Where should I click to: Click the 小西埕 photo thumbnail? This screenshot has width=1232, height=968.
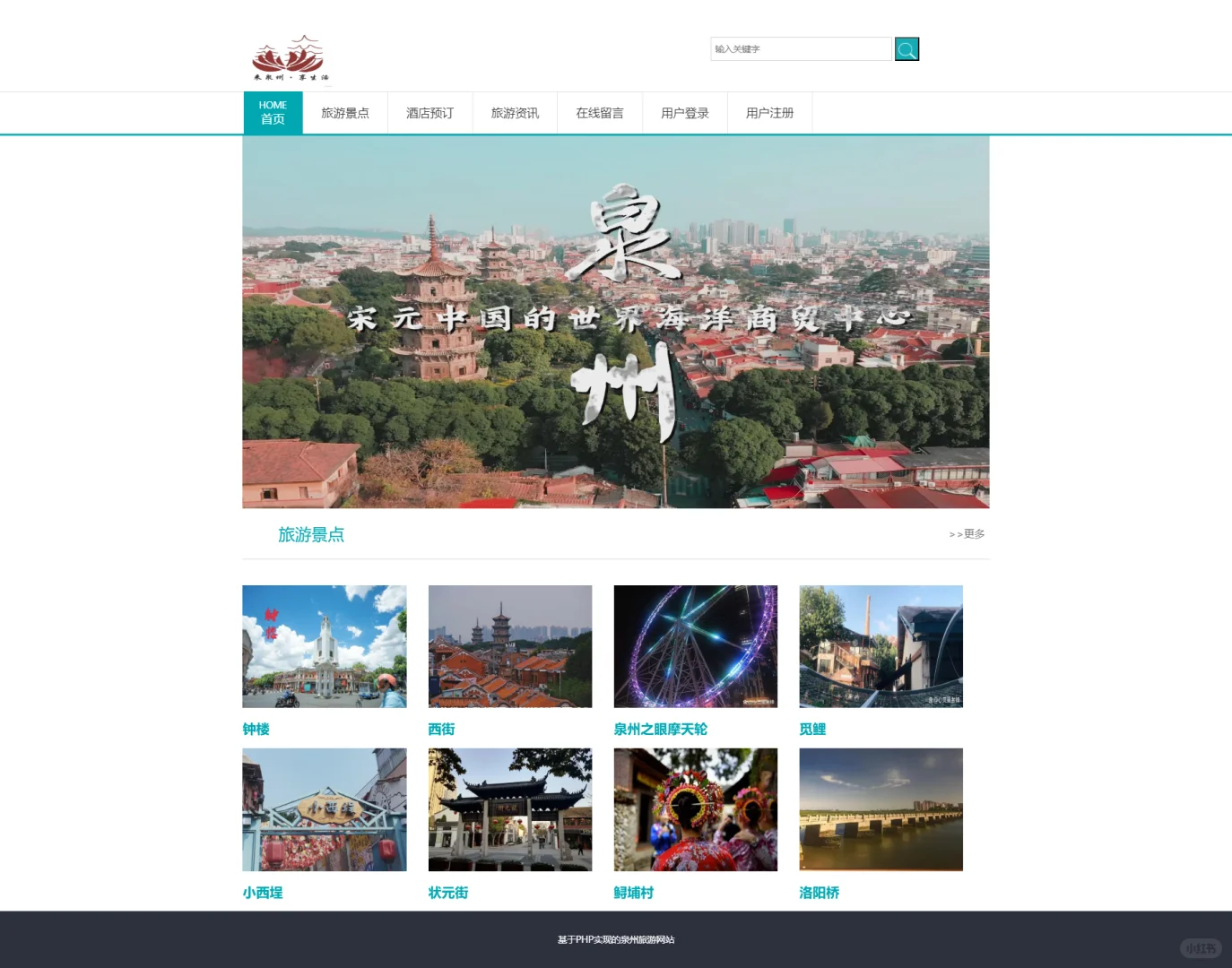[324, 808]
